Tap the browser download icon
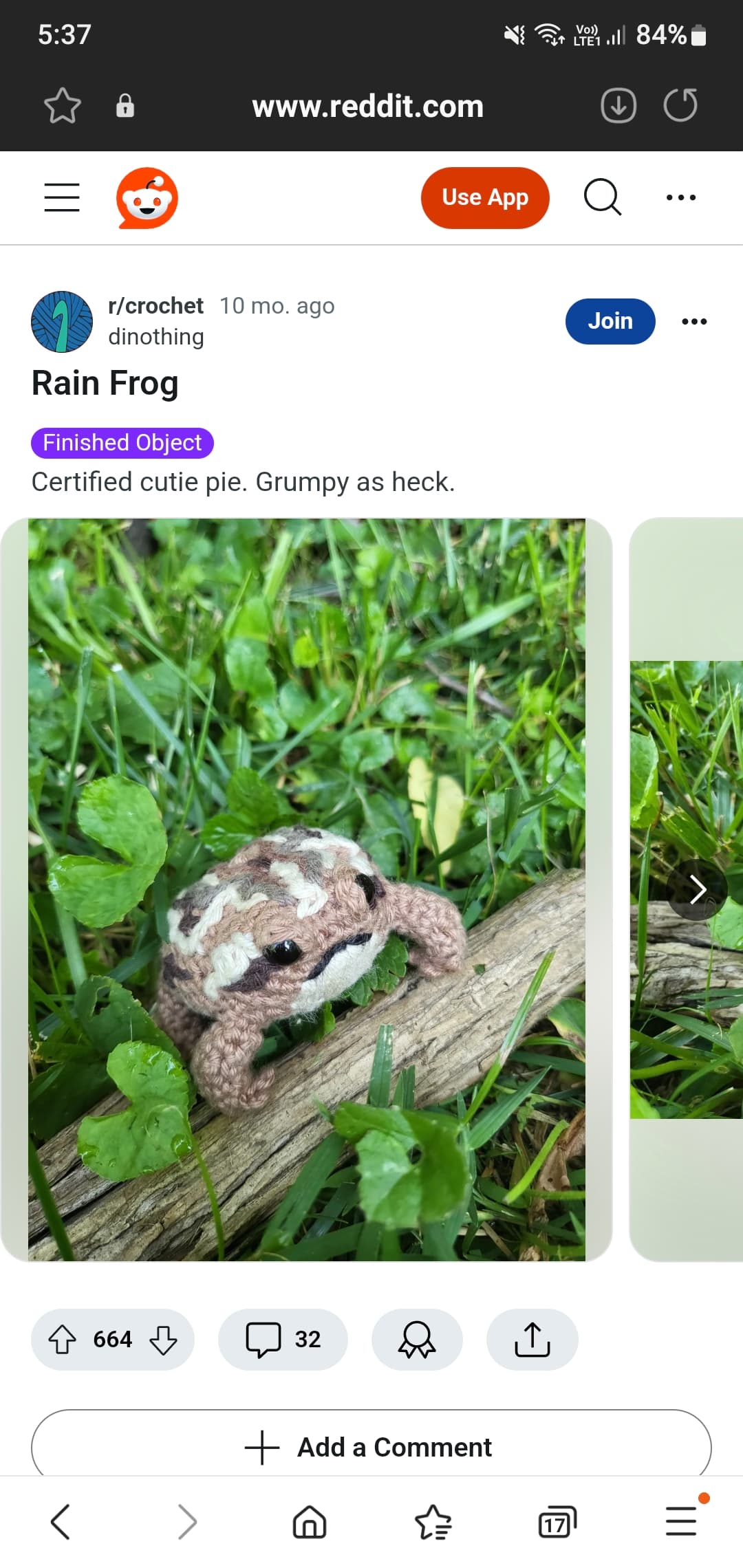The width and height of the screenshot is (743, 1568). (x=618, y=106)
